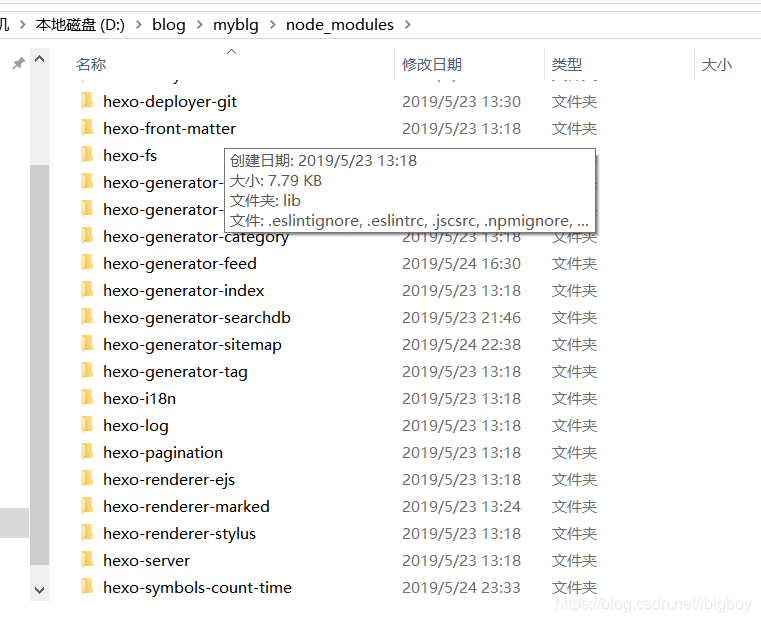Click the pin icon in navigation pane
Screen dimensions: 761x622
point(18,63)
